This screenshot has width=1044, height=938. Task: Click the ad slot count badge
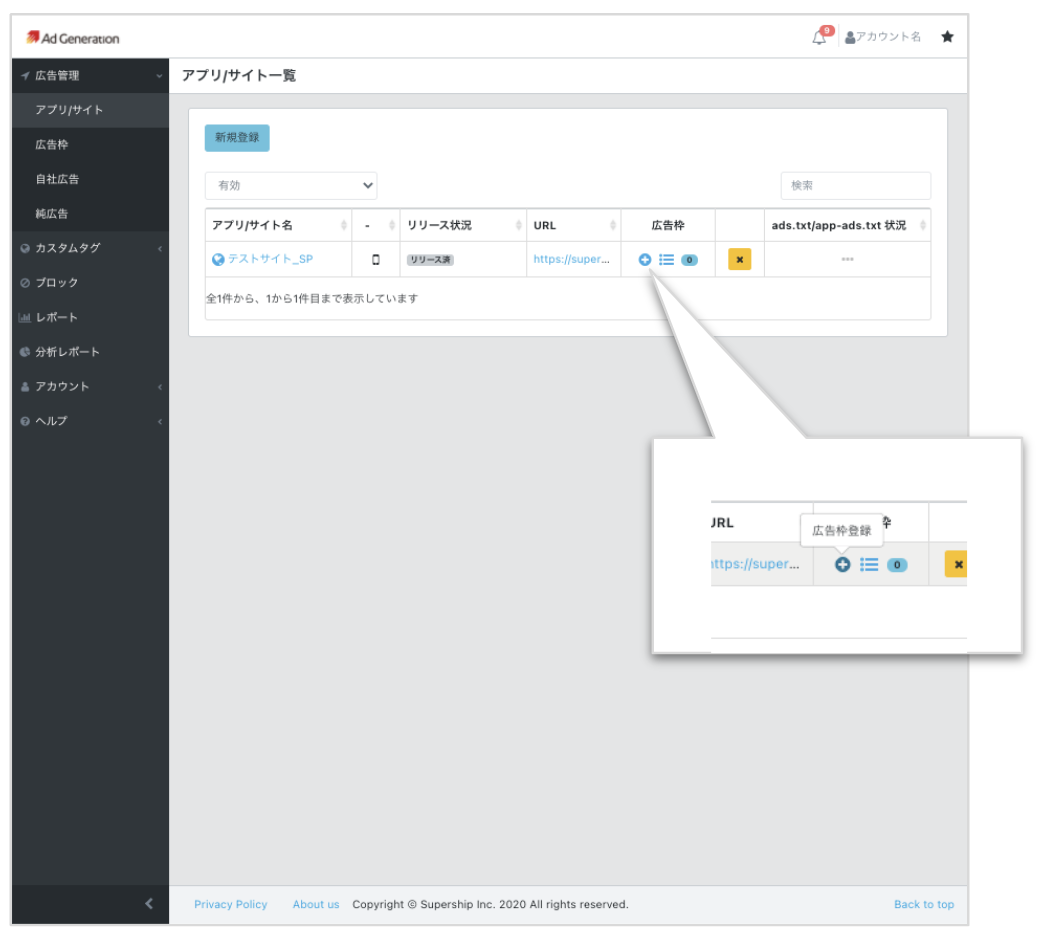pos(689,260)
